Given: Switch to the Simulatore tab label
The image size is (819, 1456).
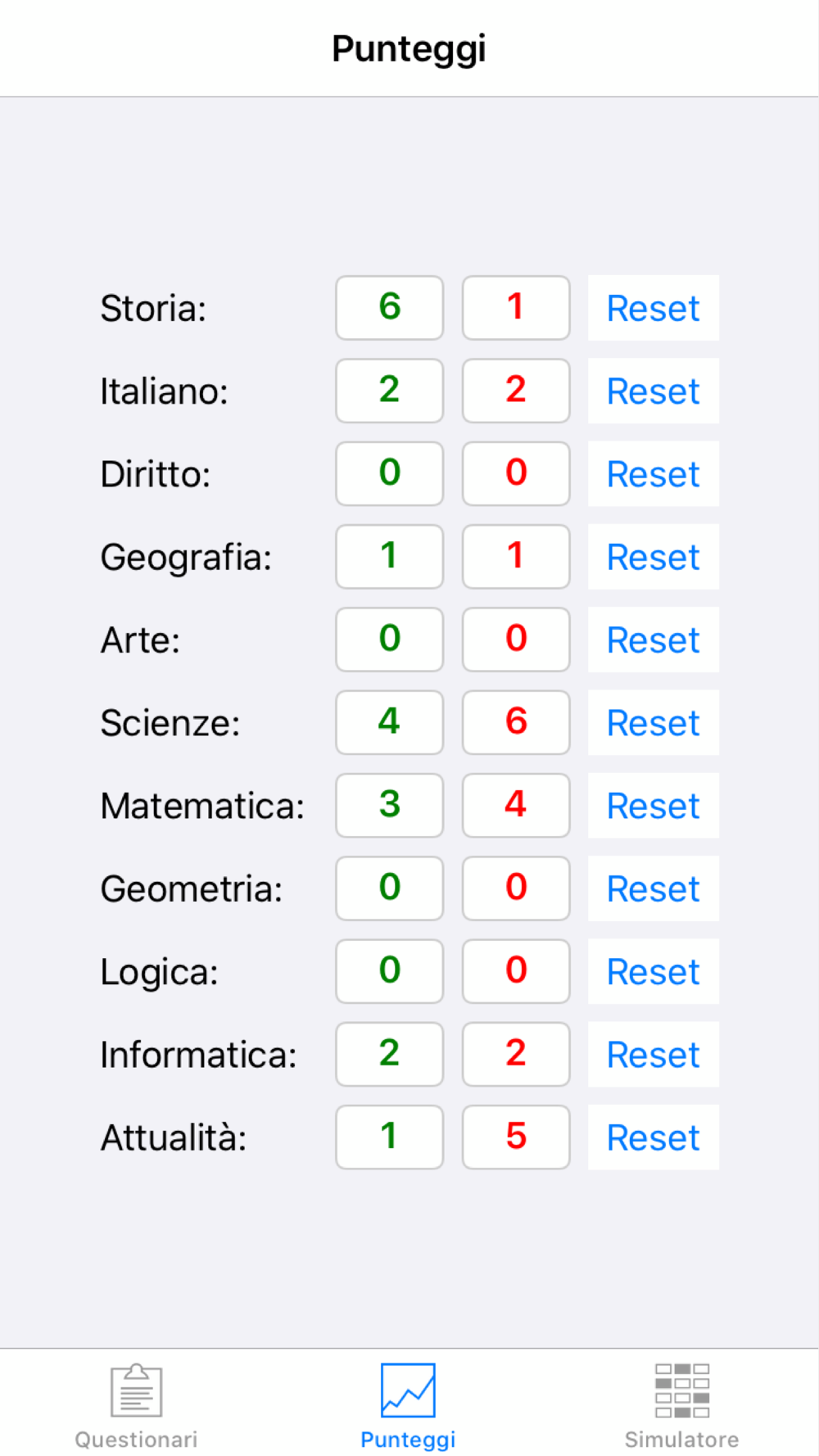Looking at the screenshot, I should pos(682,1440).
